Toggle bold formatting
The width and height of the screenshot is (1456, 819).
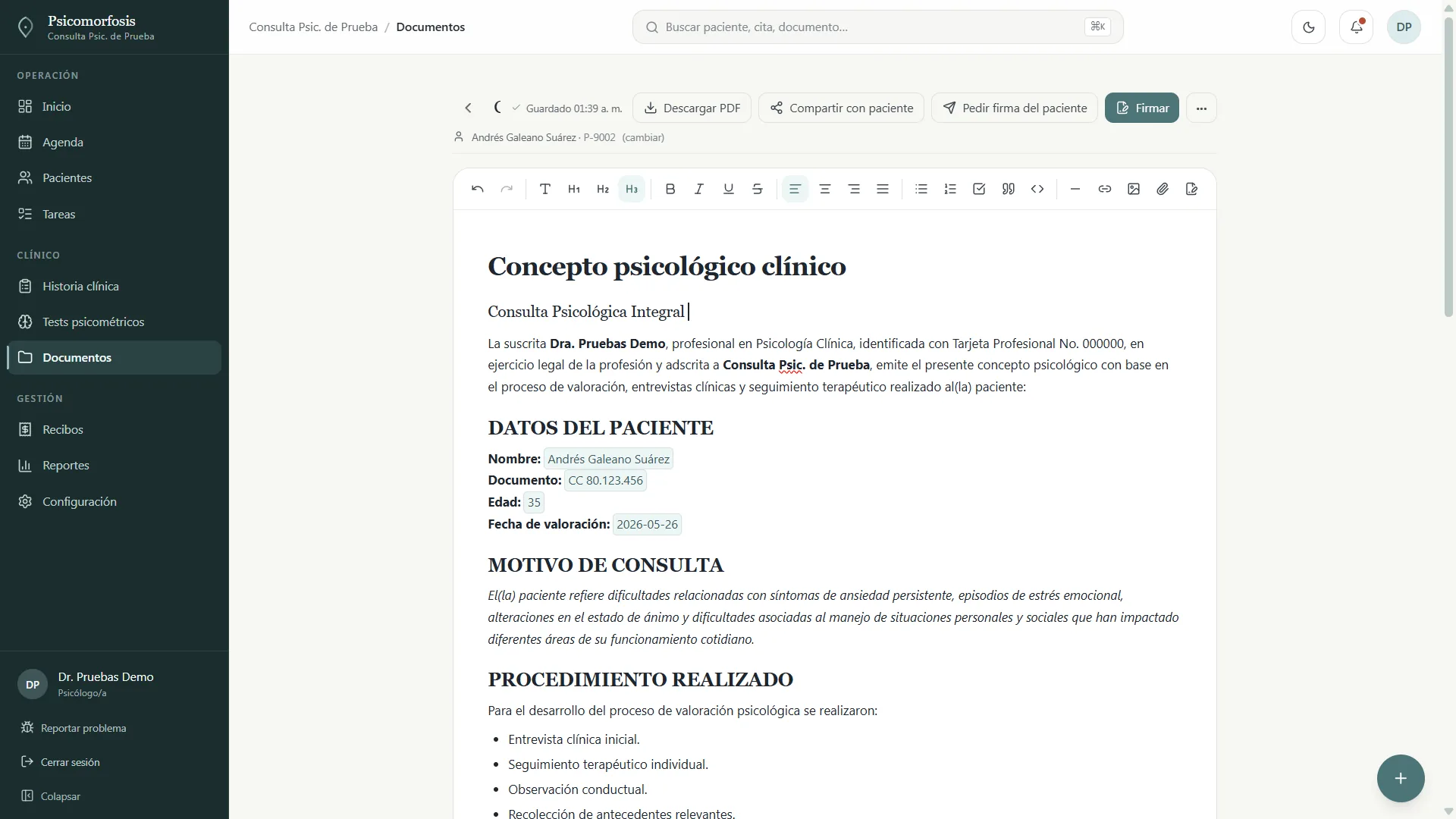coord(670,189)
